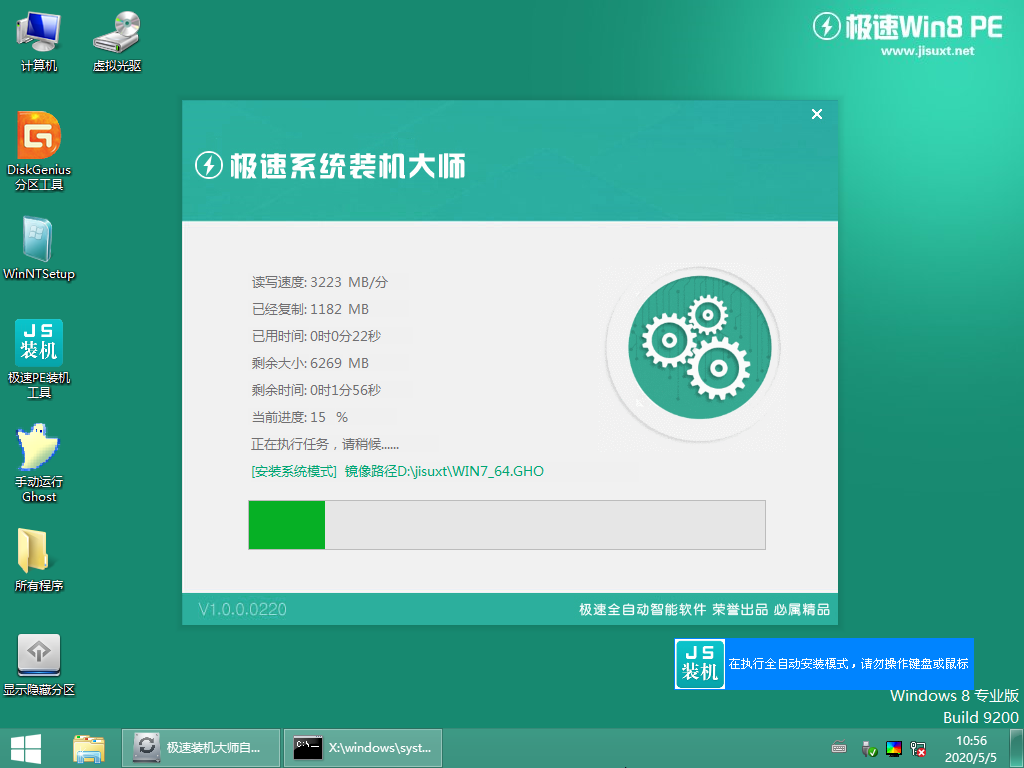Open File Explorer from the taskbar
Viewport: 1024px width, 768px height.
tap(89, 748)
